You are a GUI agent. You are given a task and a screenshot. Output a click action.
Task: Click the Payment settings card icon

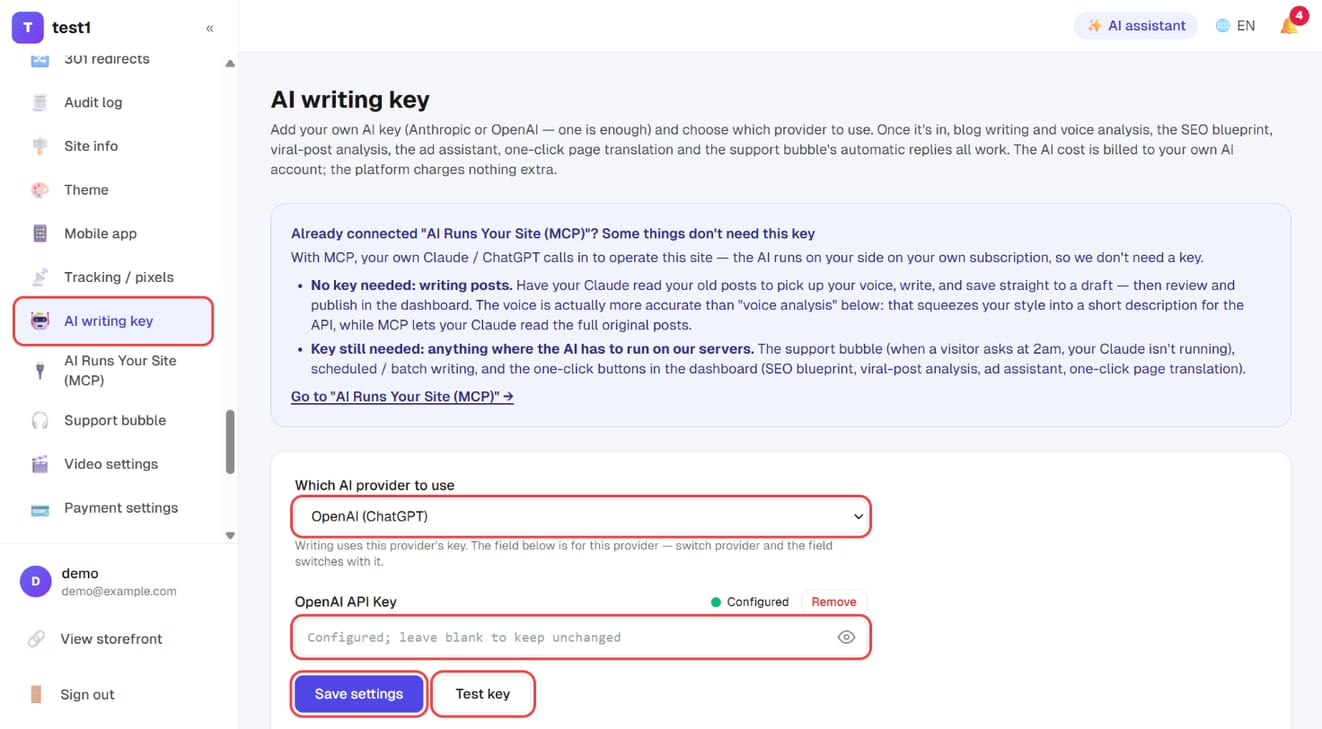coord(40,508)
